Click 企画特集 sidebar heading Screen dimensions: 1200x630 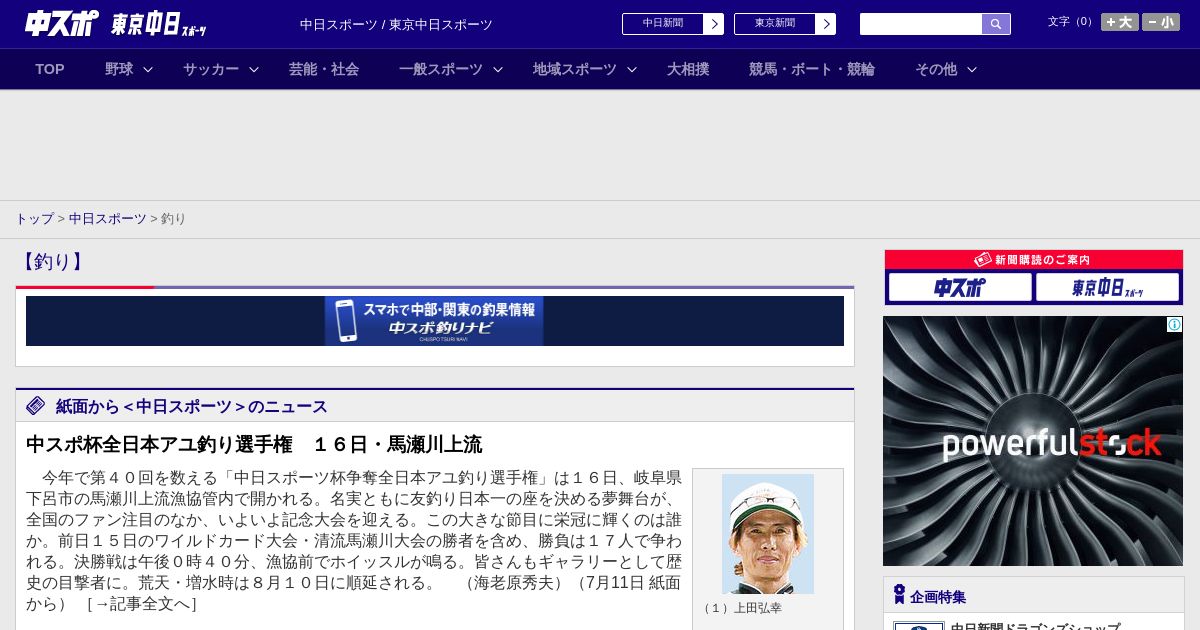pos(938,597)
